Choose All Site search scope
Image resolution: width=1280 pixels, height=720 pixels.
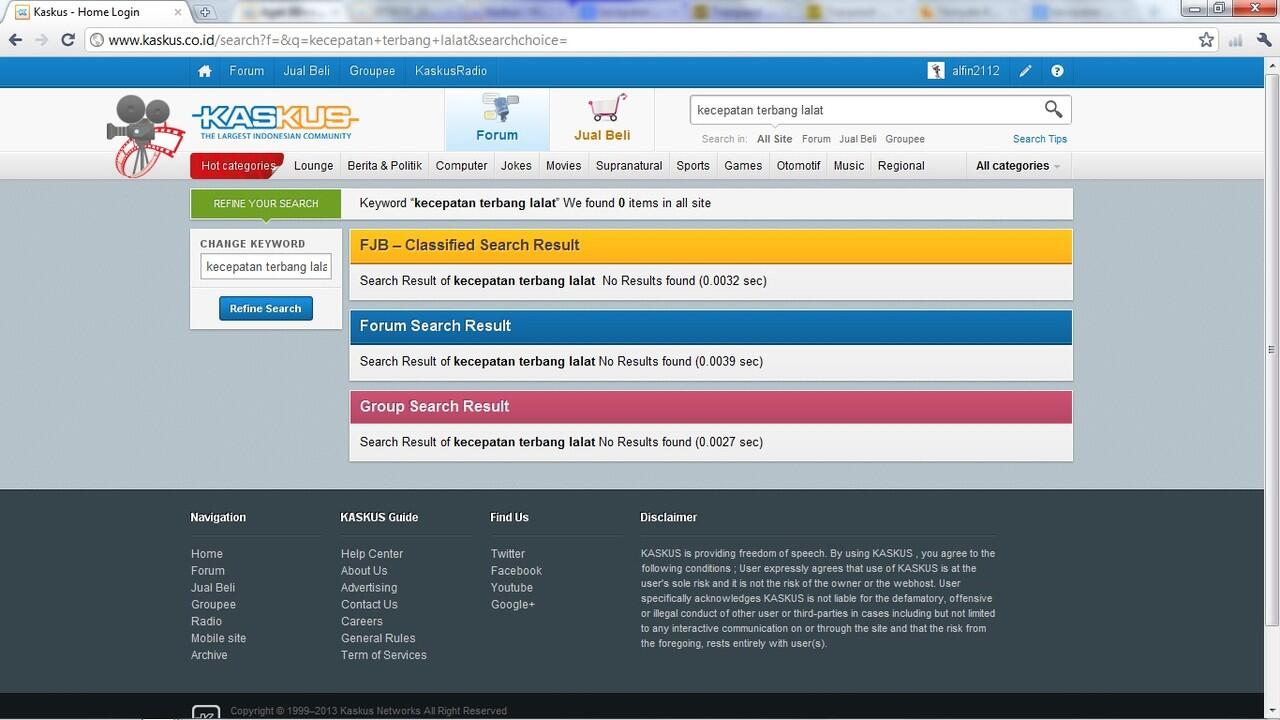point(774,139)
